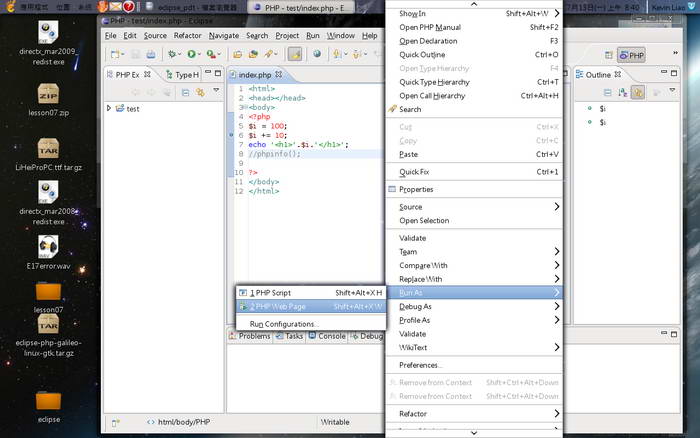Choose Run Configurations... in submenu
The height and width of the screenshot is (438, 700).
[x=284, y=324]
